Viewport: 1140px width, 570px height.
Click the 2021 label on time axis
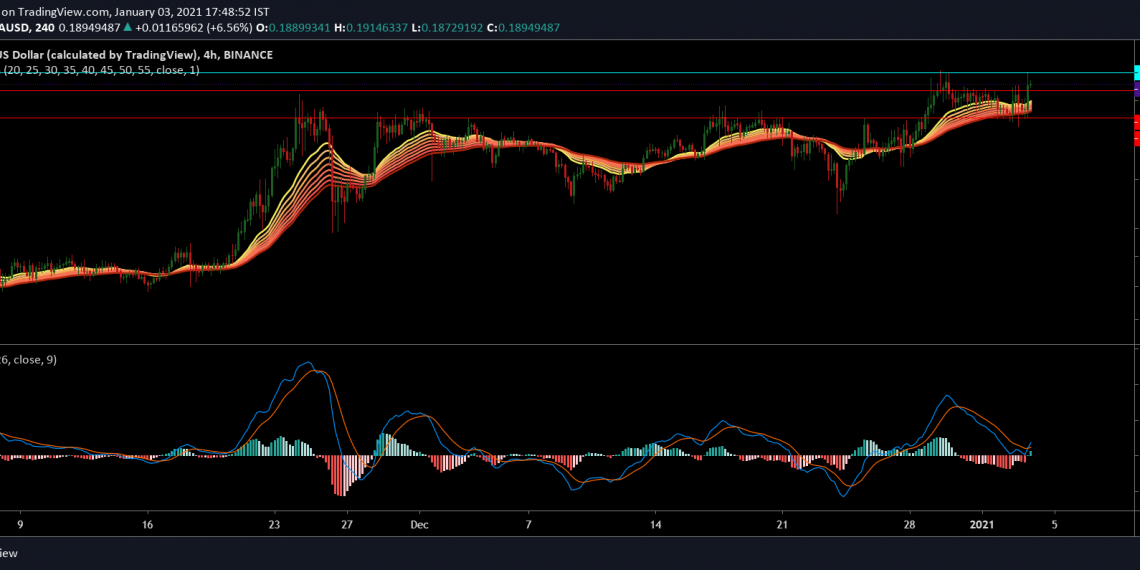pos(982,523)
